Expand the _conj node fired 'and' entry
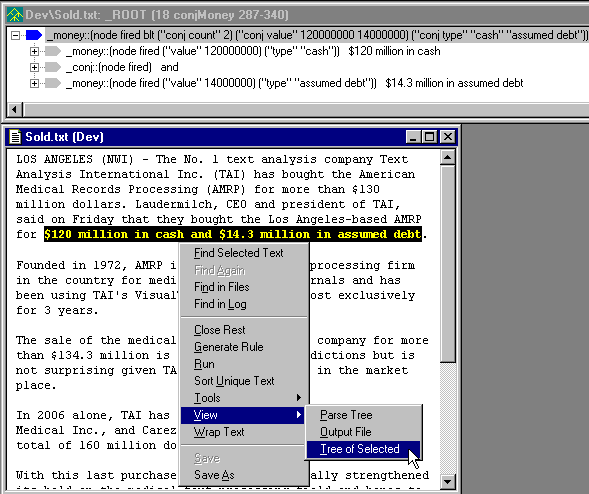589x494 pixels. click(x=34, y=68)
